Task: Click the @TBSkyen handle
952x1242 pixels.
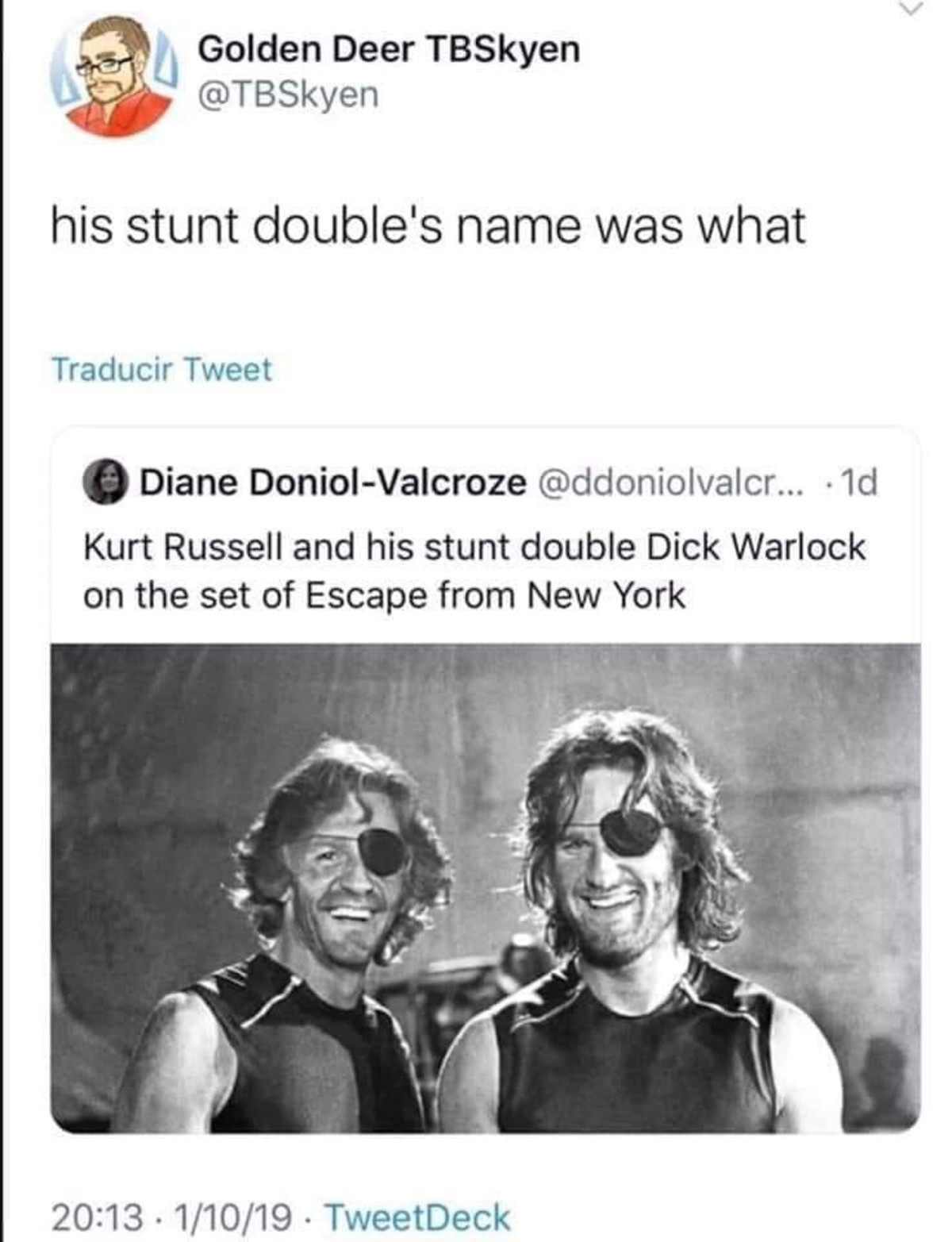Action: click(x=288, y=95)
